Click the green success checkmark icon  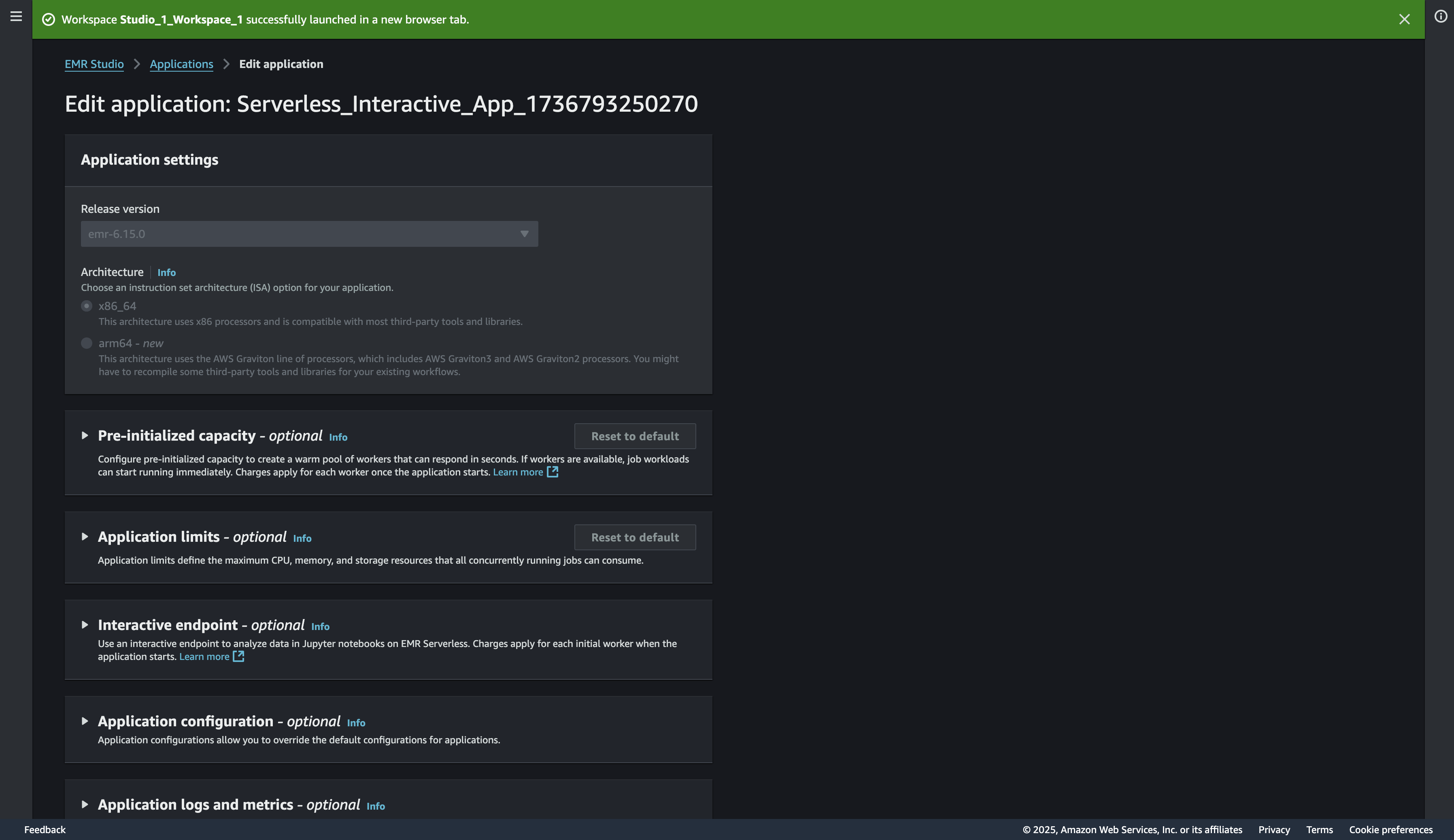(x=49, y=19)
